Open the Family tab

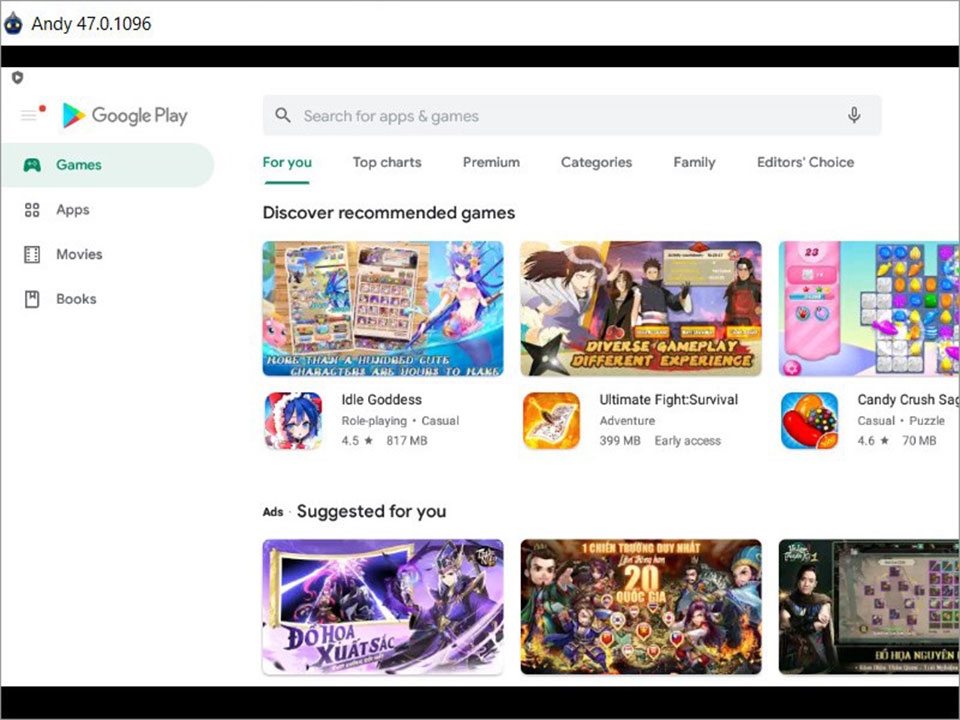(x=694, y=162)
